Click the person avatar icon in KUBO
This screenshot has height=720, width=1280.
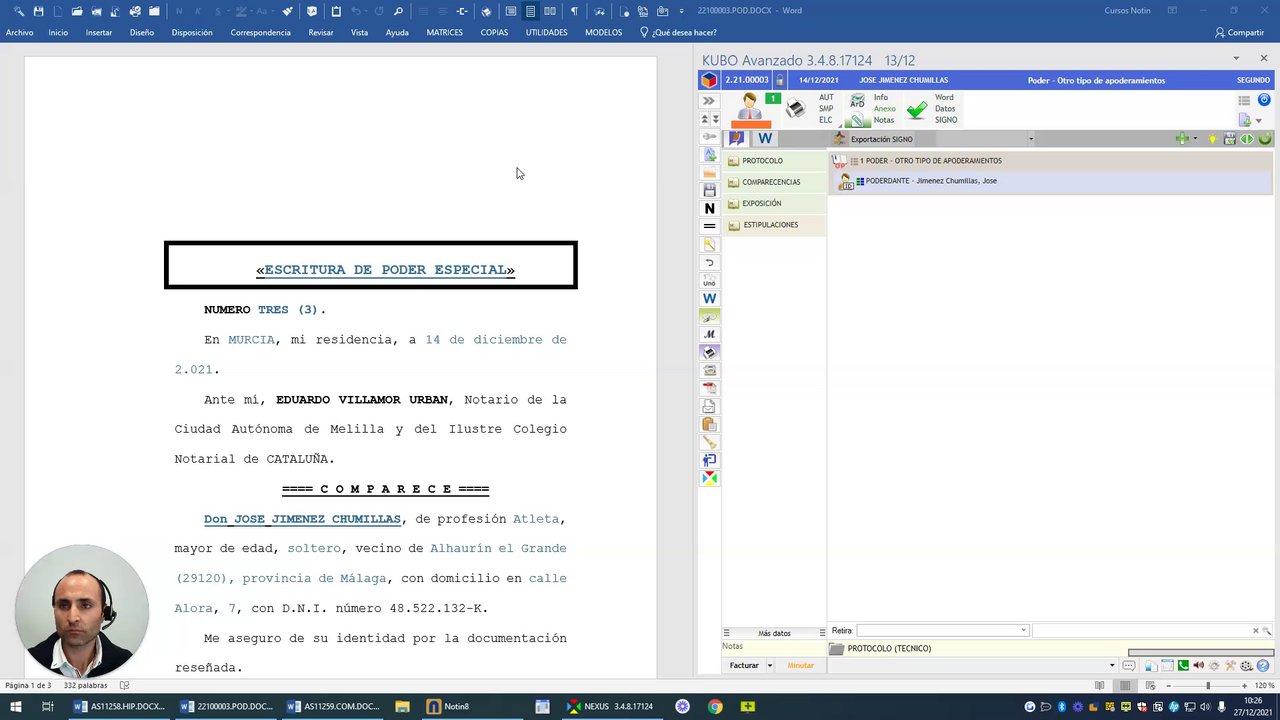click(x=750, y=107)
